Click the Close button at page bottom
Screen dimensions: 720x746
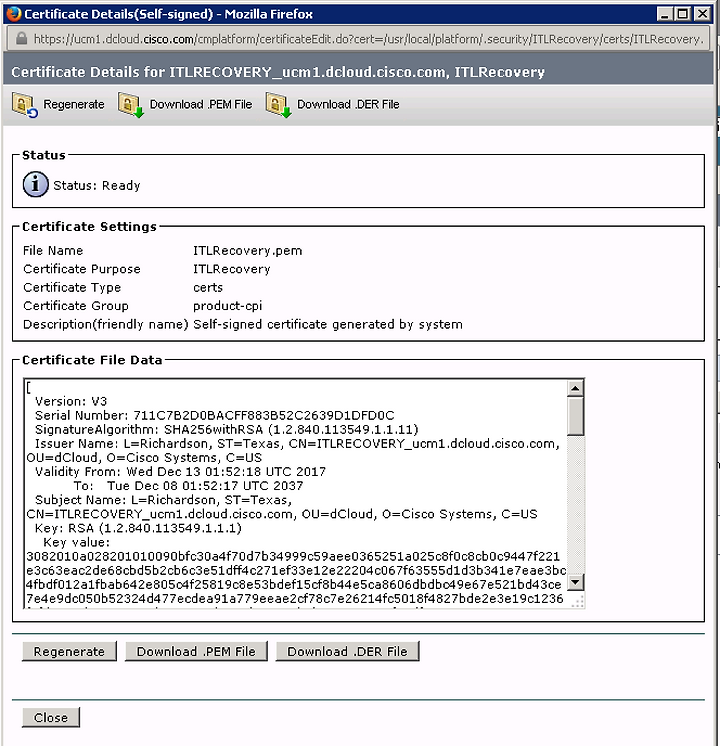pyautogui.click(x=51, y=717)
